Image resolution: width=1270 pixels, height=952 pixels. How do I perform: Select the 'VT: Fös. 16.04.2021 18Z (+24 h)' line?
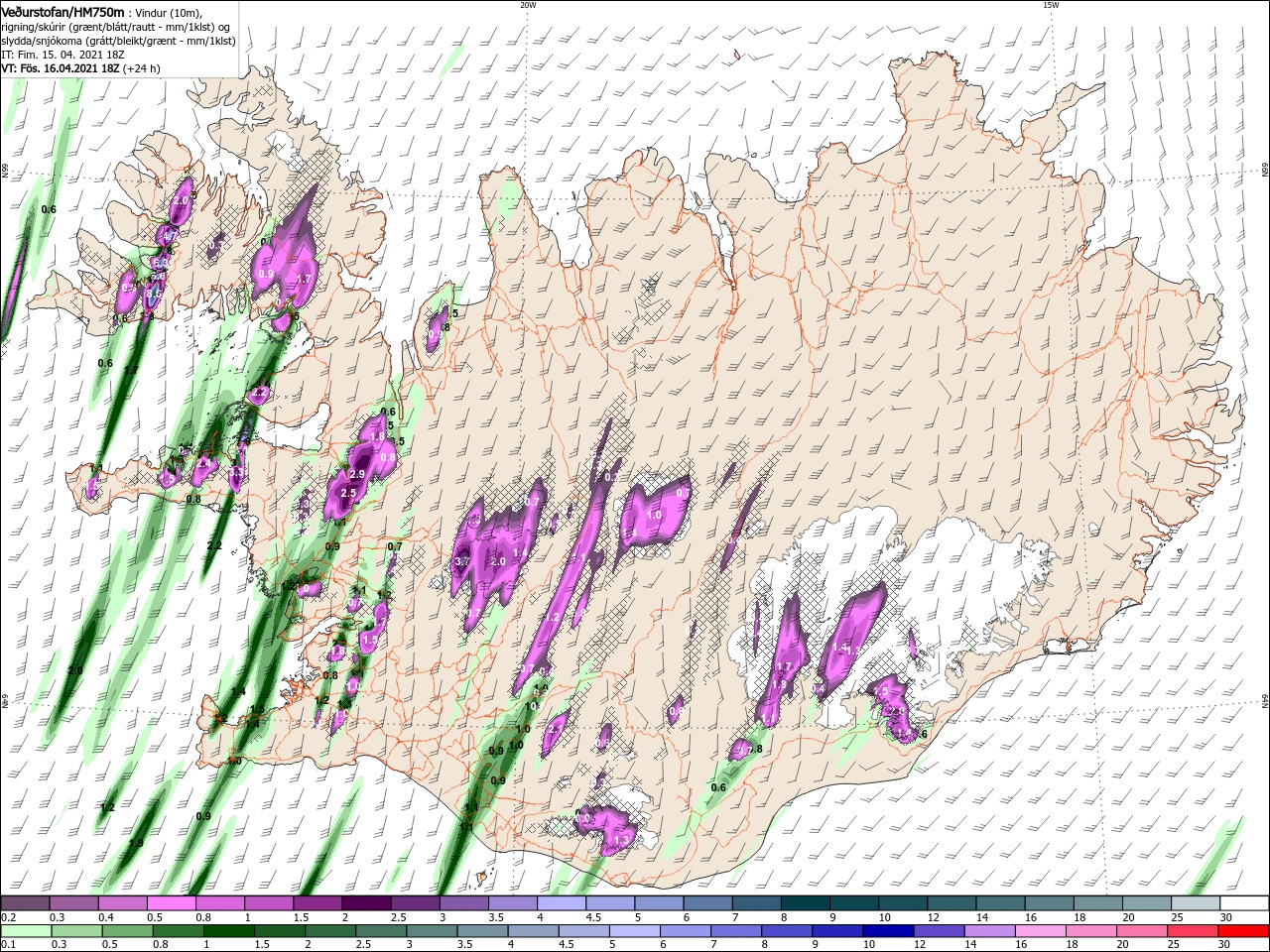pos(81,68)
